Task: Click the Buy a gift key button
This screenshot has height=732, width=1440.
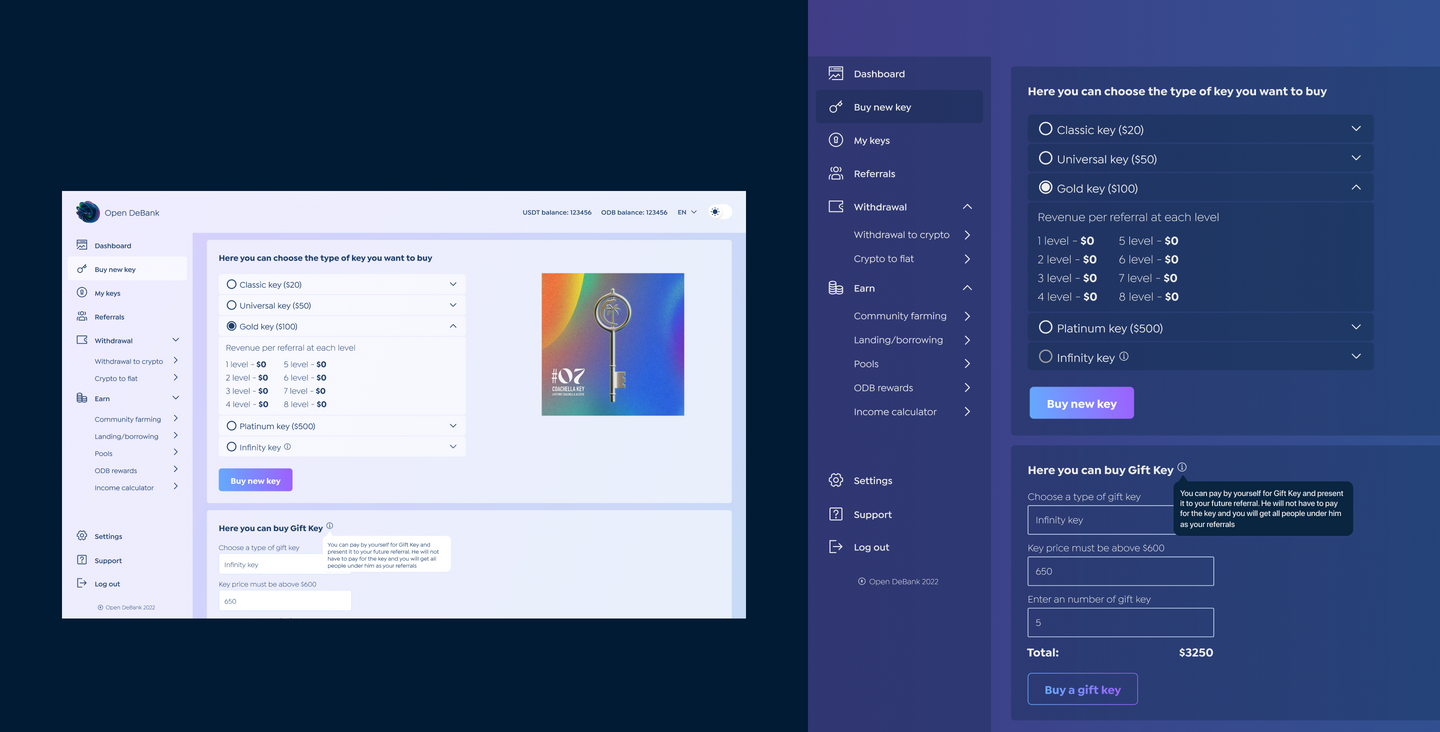Action: (1082, 689)
